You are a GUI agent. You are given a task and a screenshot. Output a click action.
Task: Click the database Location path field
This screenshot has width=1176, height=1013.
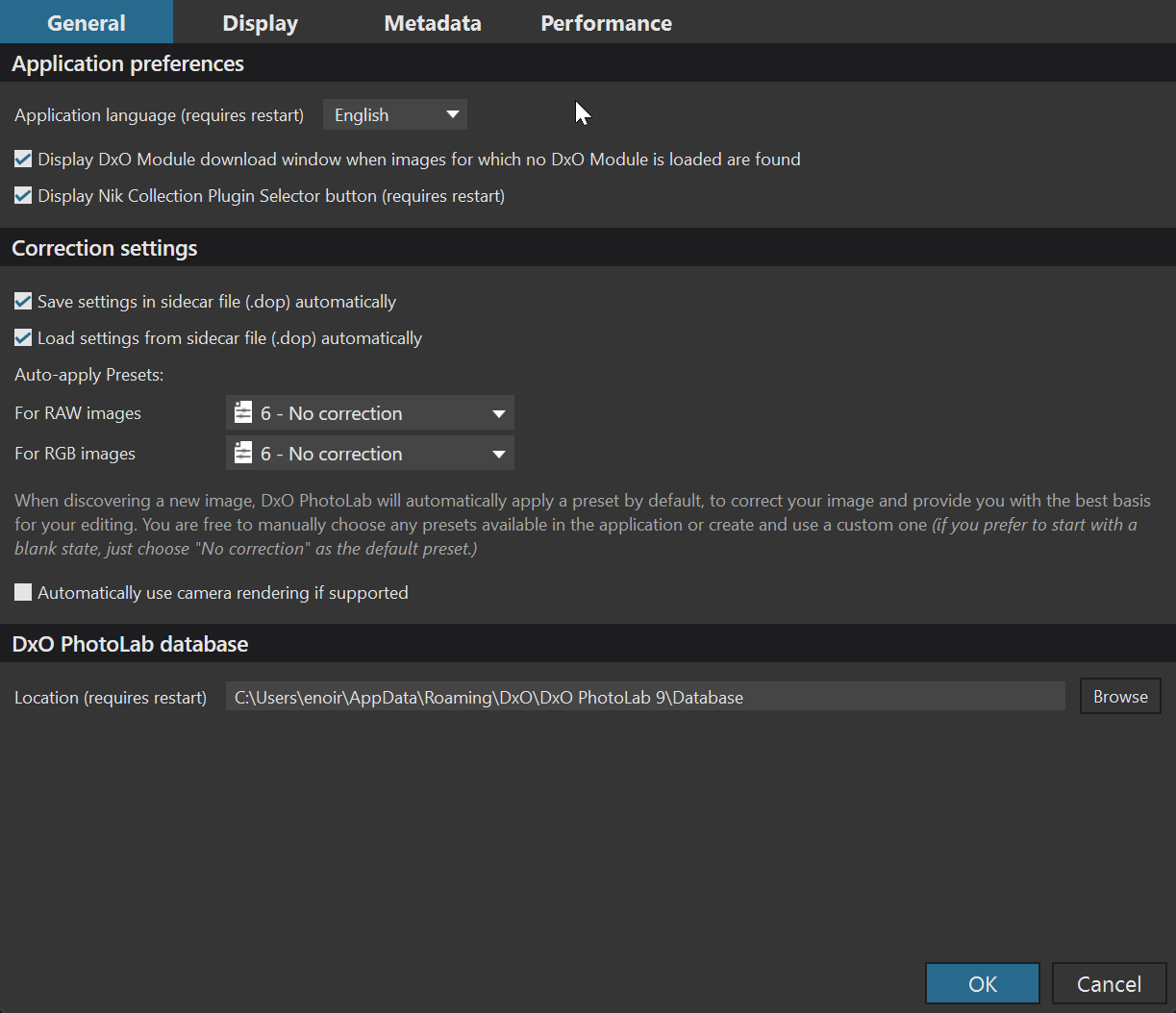(644, 697)
